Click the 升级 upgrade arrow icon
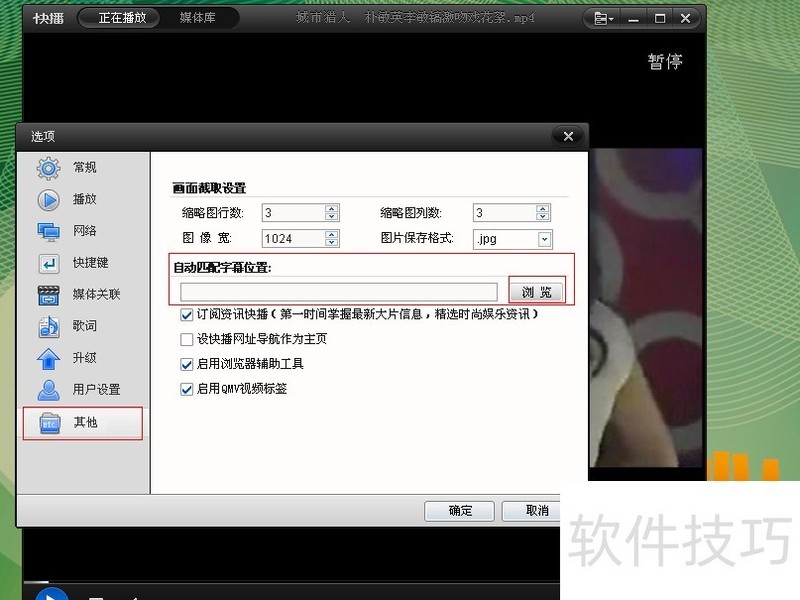The image size is (800, 600). tap(47, 359)
